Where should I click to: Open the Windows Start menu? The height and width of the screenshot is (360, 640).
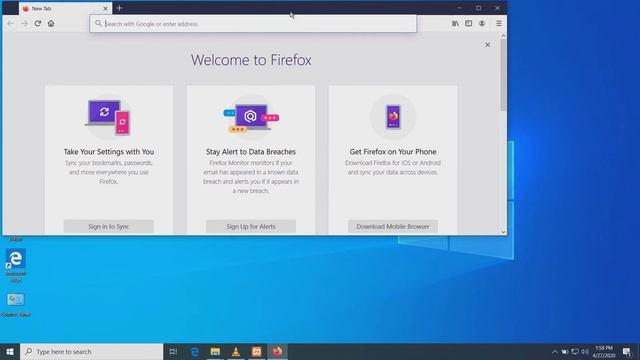(10, 351)
